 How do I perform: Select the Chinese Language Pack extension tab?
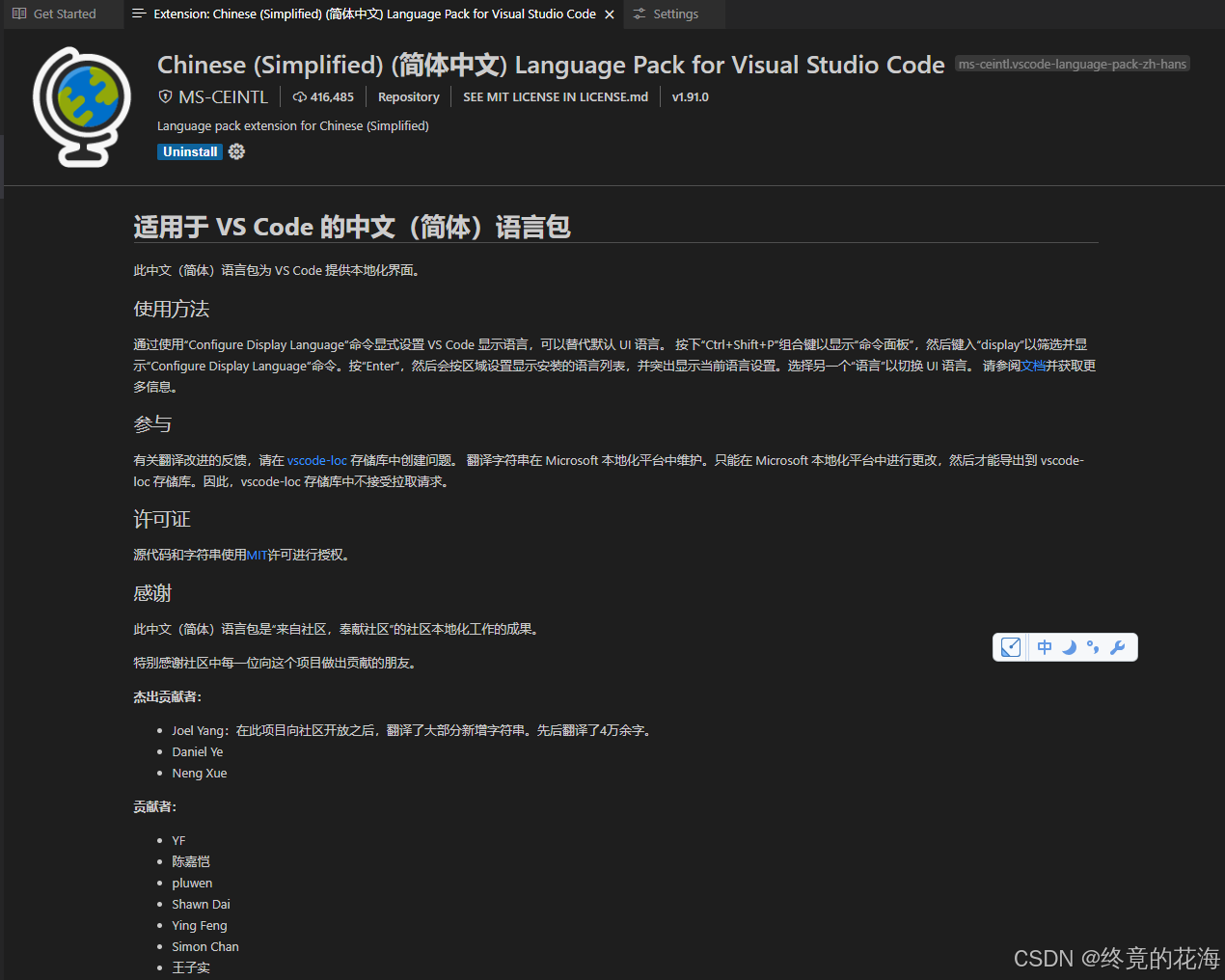tap(373, 14)
